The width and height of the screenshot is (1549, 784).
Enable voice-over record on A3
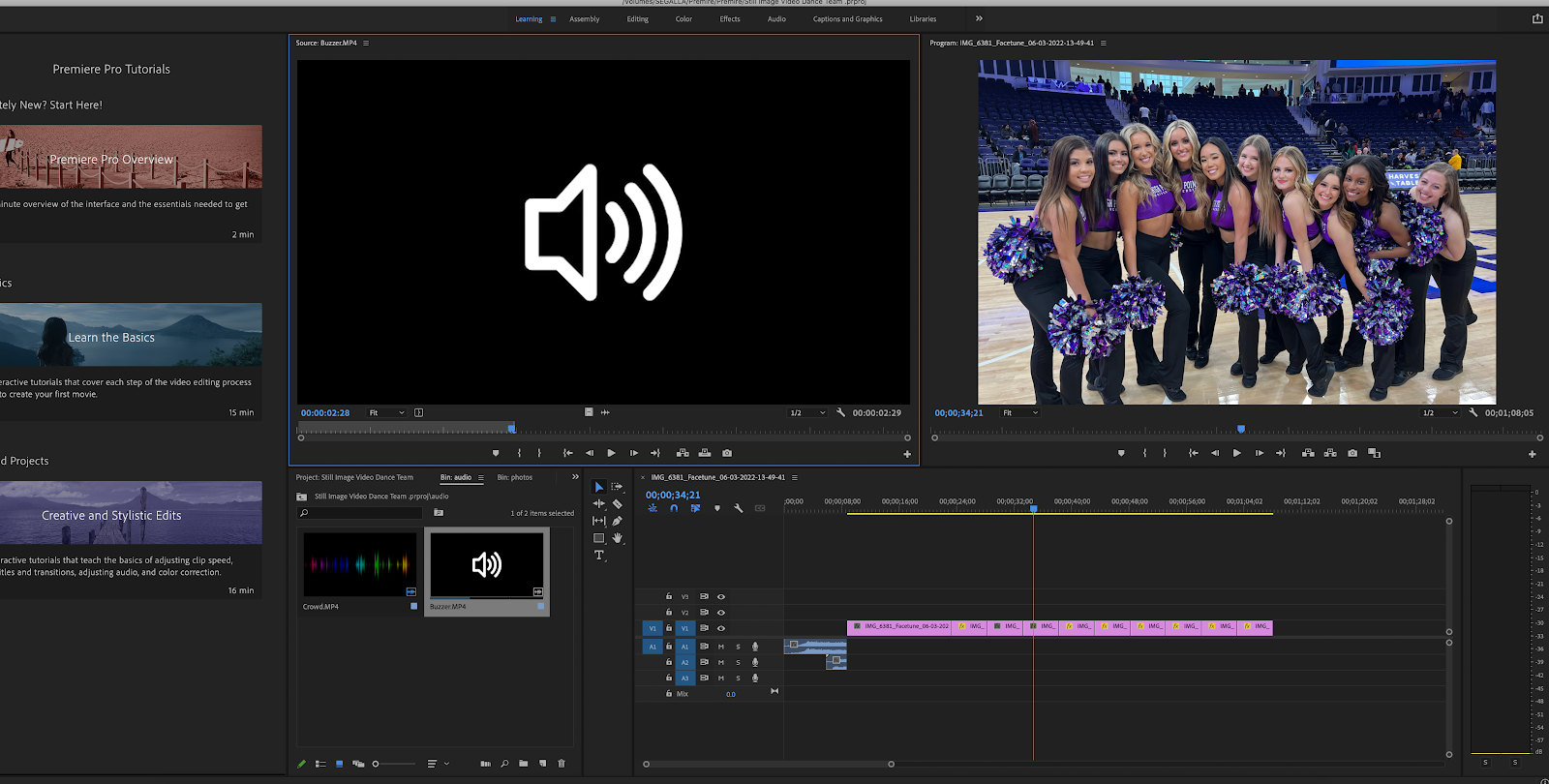click(x=755, y=678)
